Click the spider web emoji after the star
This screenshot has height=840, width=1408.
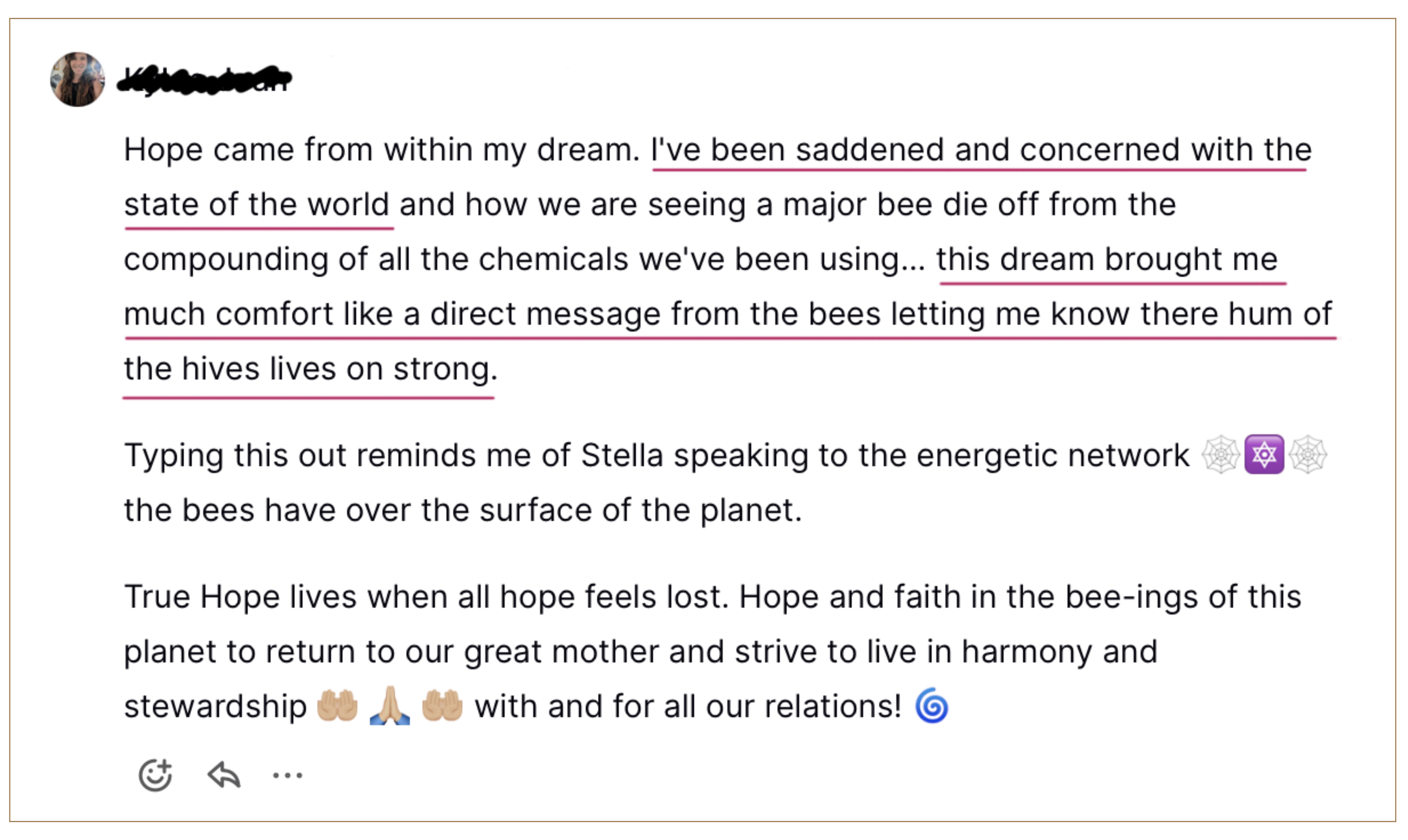pos(1308,454)
